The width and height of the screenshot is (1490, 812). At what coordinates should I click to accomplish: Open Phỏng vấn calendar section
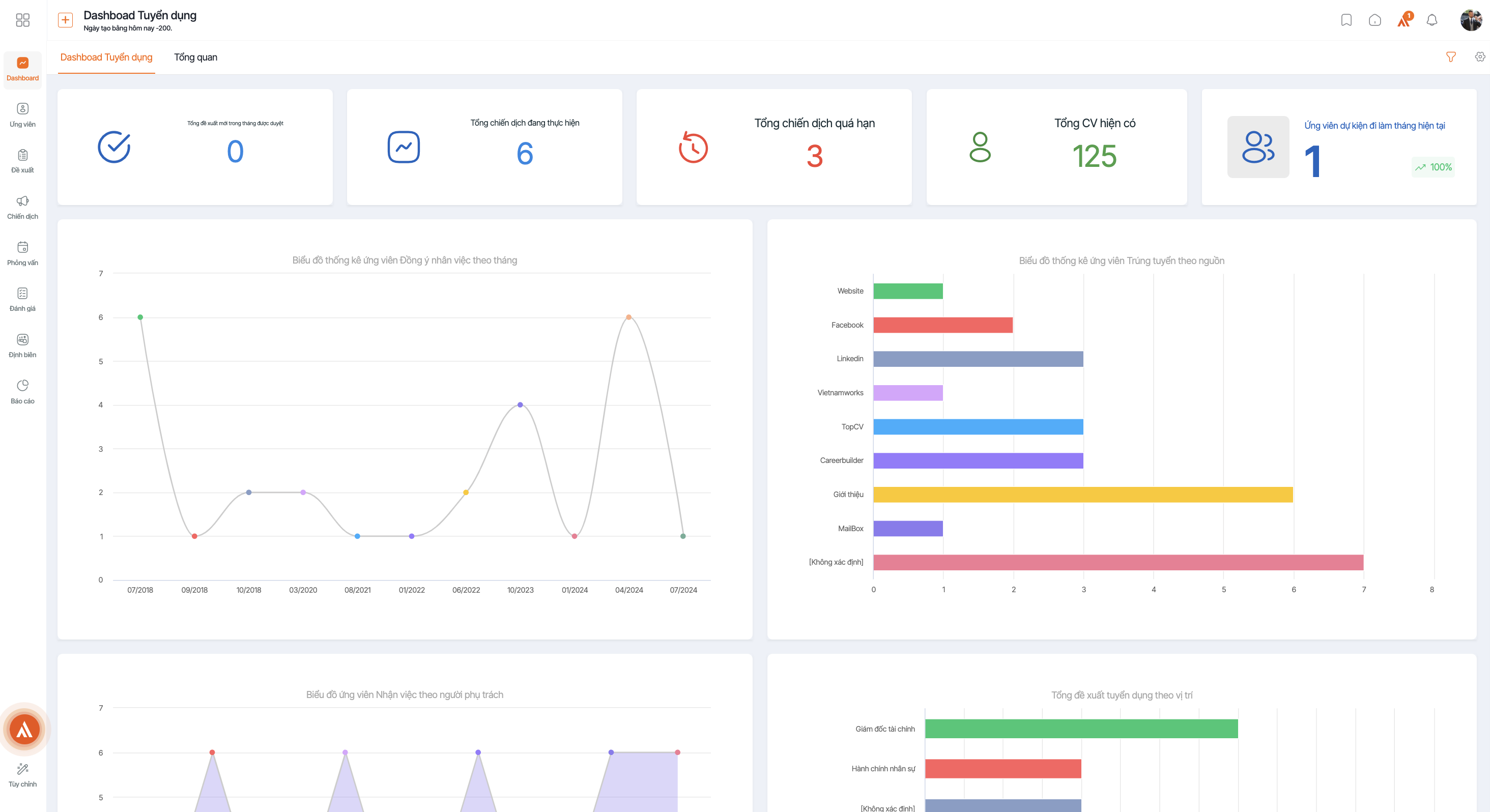(22, 253)
